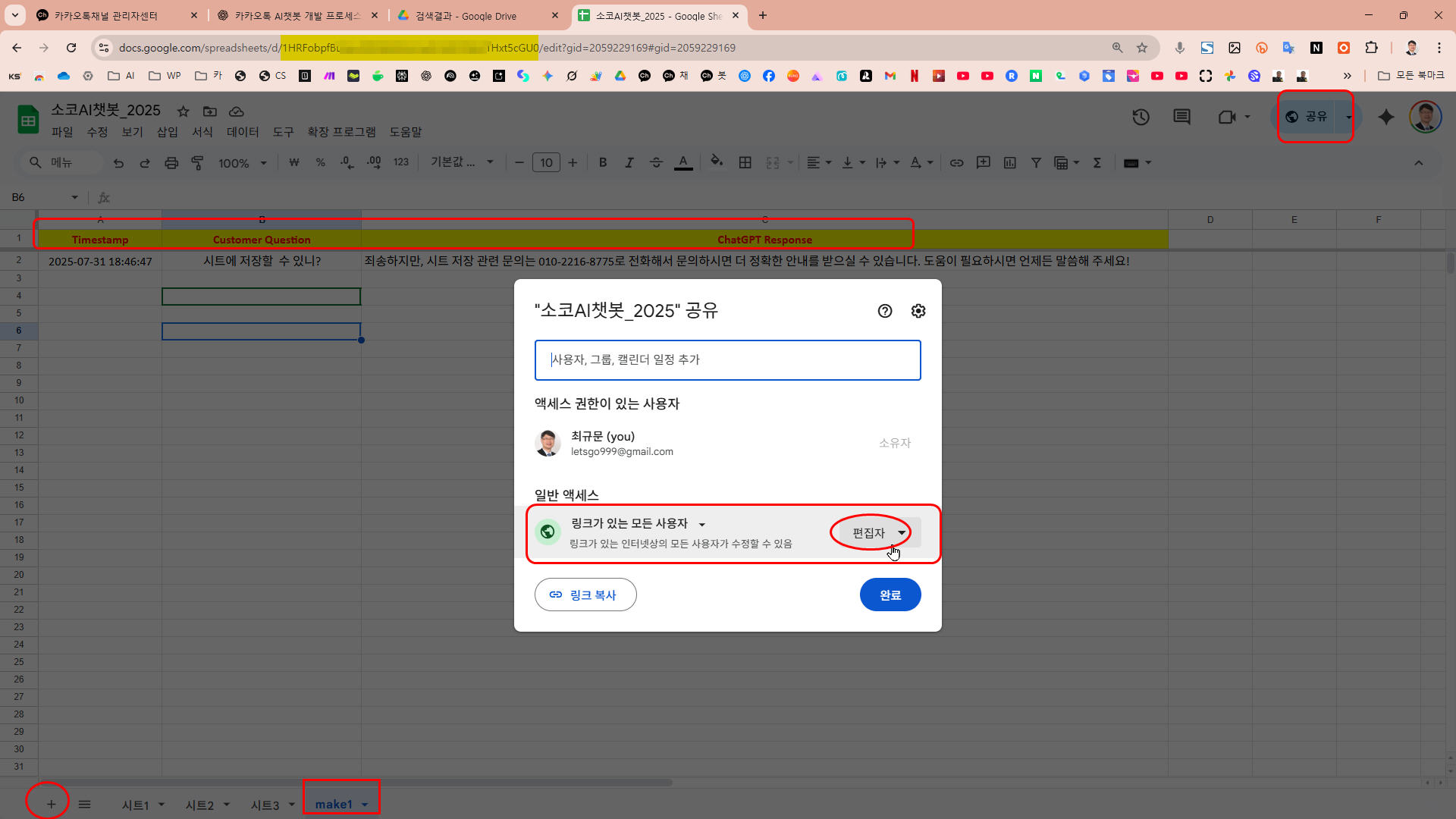This screenshot has width=1456, height=819.
Task: Open text color picker
Action: point(683,162)
